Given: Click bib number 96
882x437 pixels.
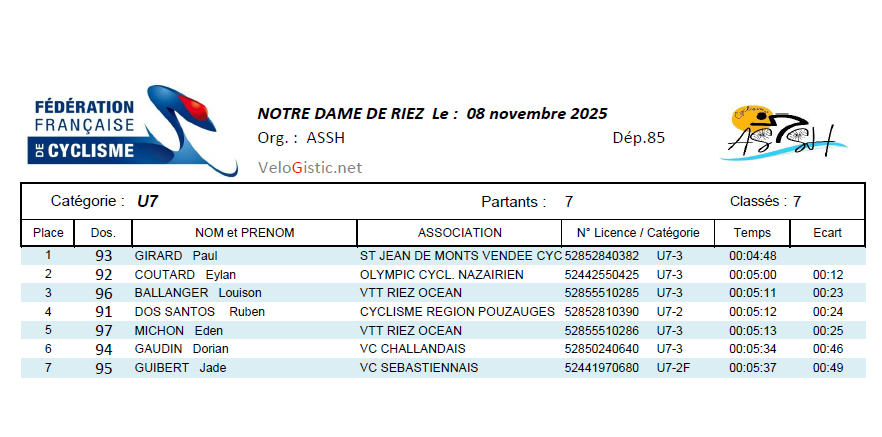Looking at the screenshot, I should (x=103, y=293).
